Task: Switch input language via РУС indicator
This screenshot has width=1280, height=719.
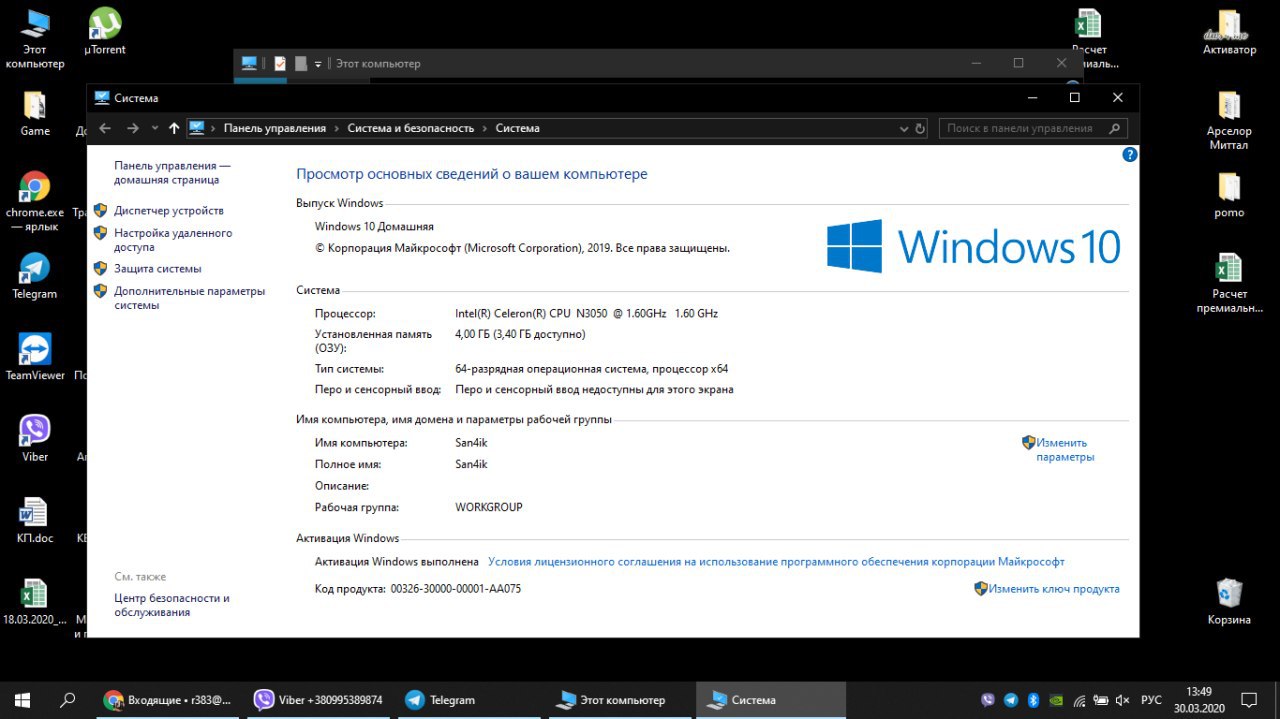Action: (1152, 700)
